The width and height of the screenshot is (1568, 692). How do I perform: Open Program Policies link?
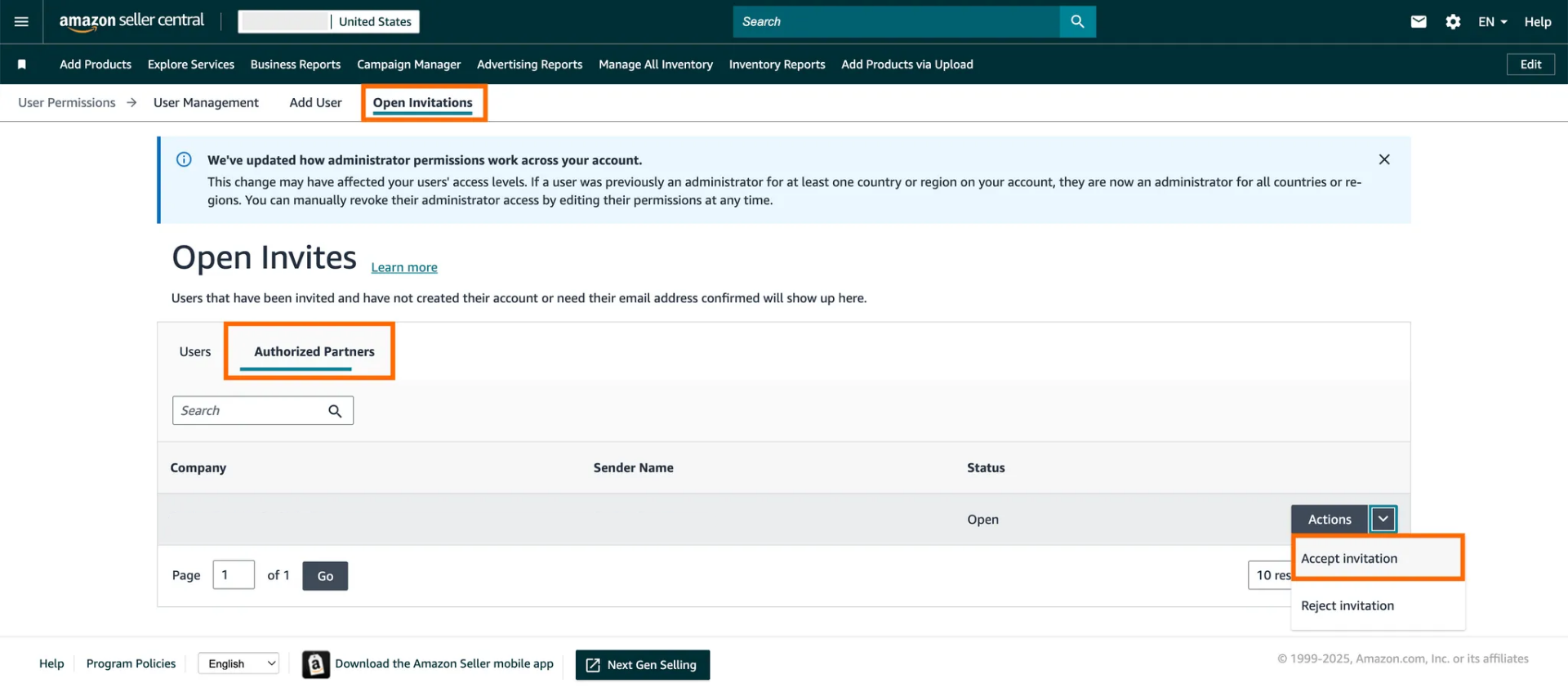tap(131, 663)
